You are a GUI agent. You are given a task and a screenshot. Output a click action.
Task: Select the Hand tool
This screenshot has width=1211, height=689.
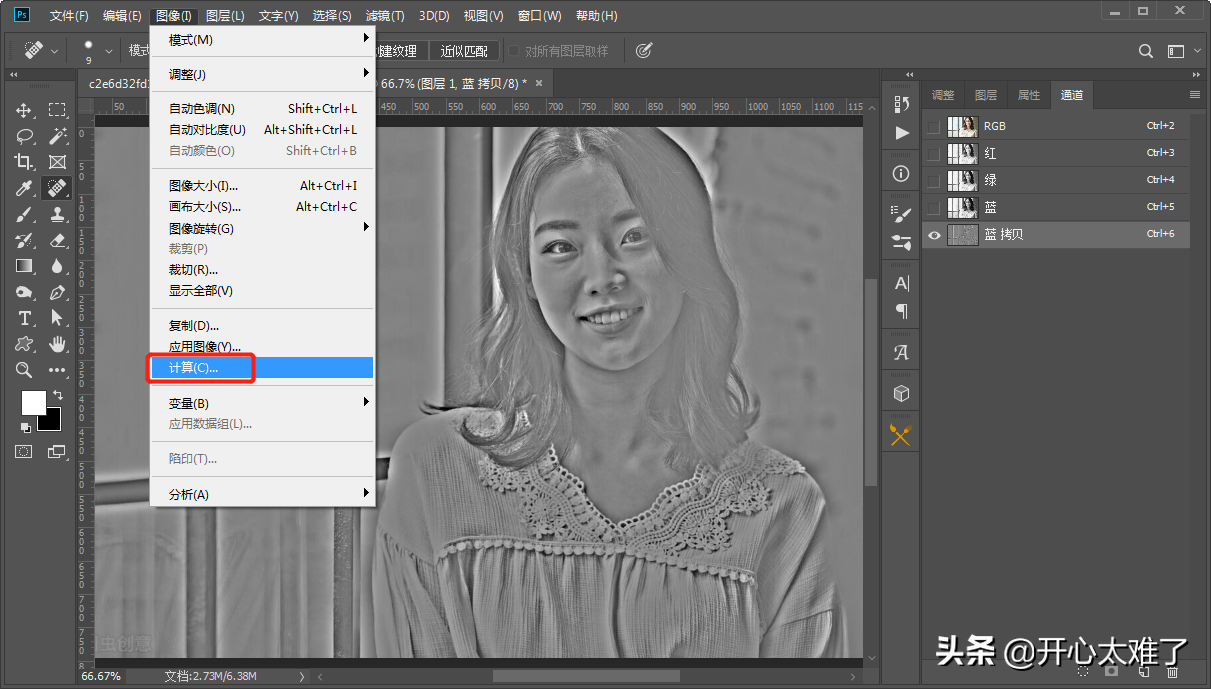[57, 344]
